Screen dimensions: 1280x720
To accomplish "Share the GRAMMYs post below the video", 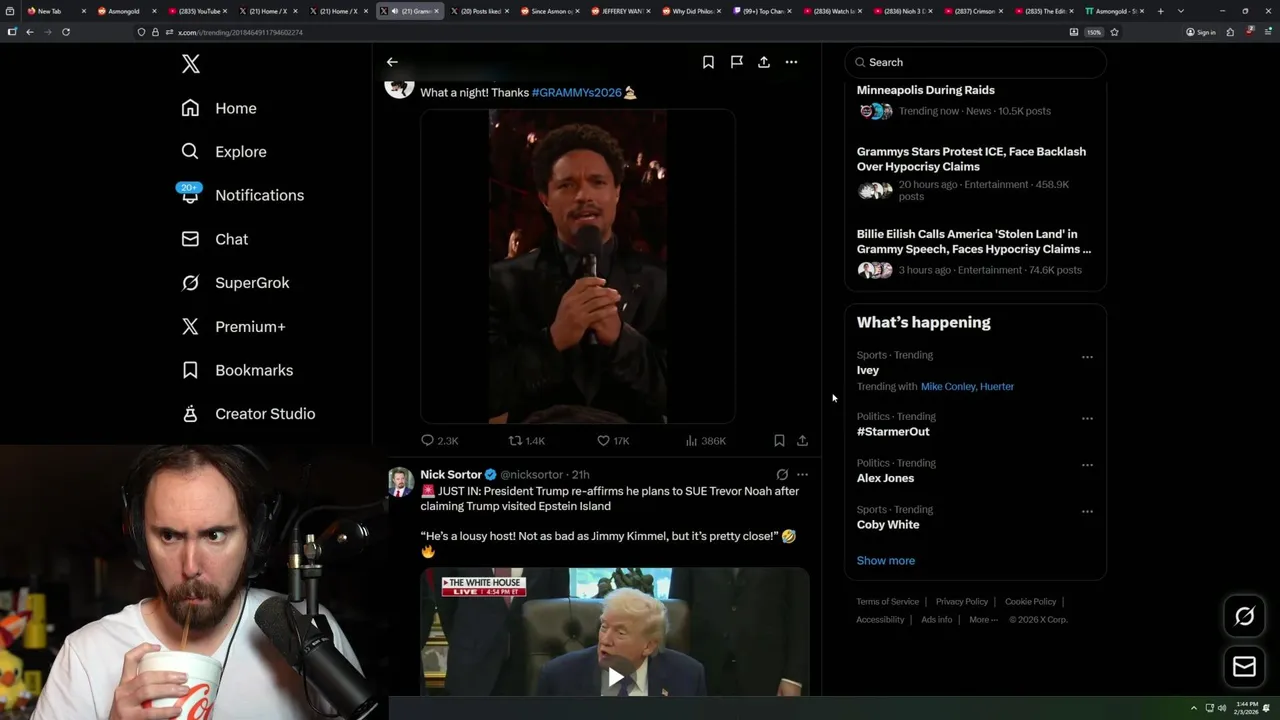I will tap(802, 441).
